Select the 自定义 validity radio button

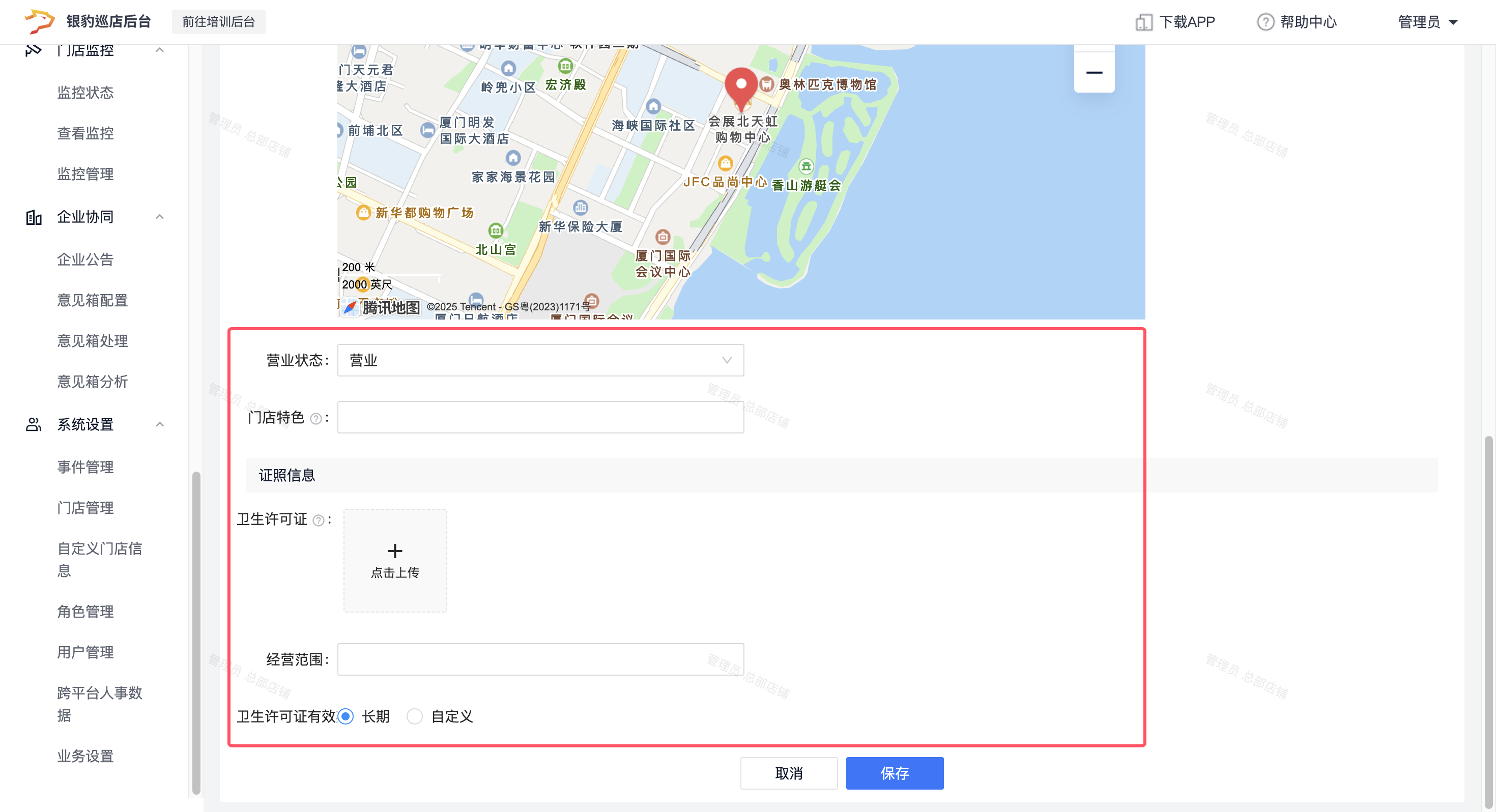[414, 716]
